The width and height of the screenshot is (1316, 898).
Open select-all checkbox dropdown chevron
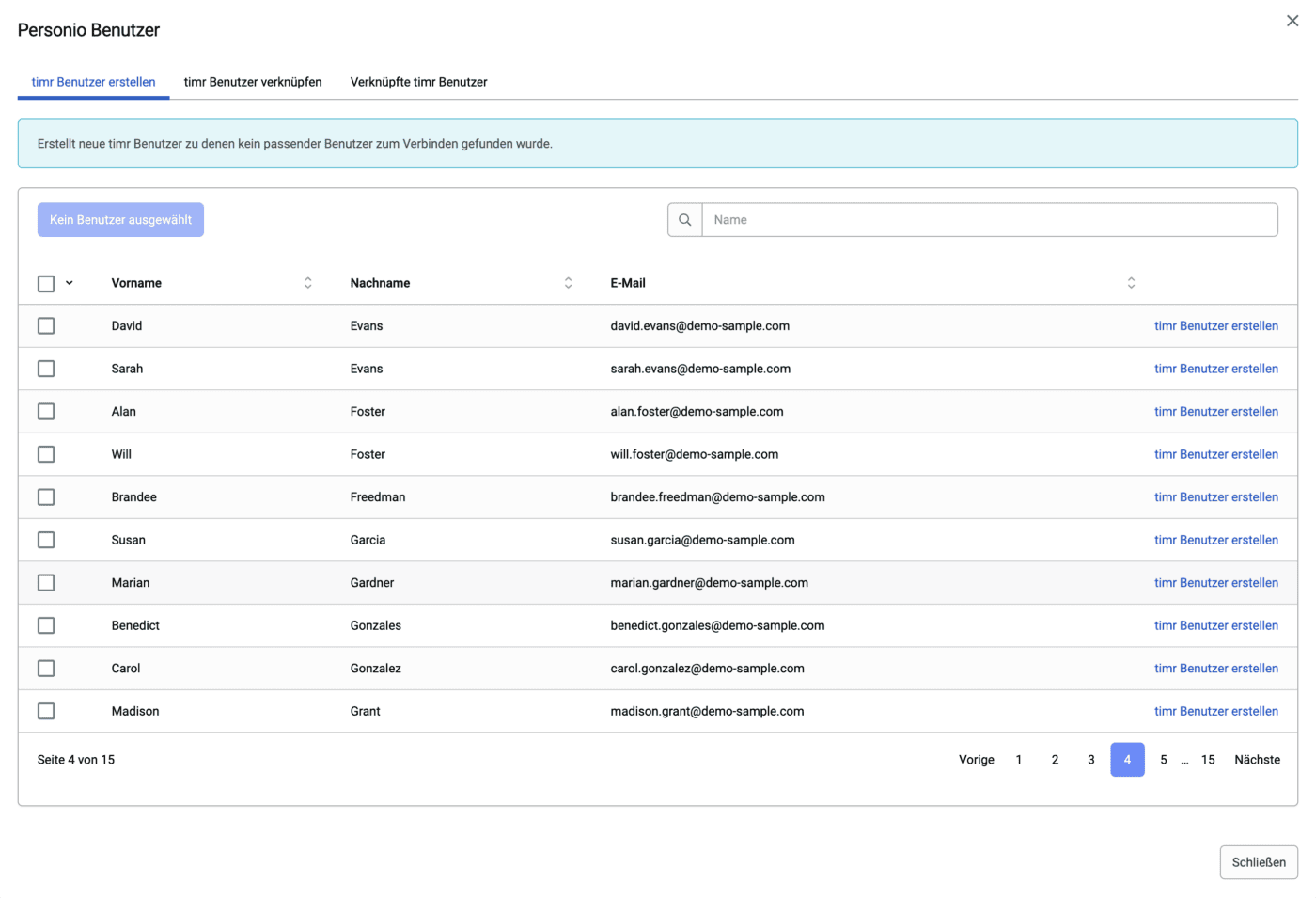coord(70,283)
